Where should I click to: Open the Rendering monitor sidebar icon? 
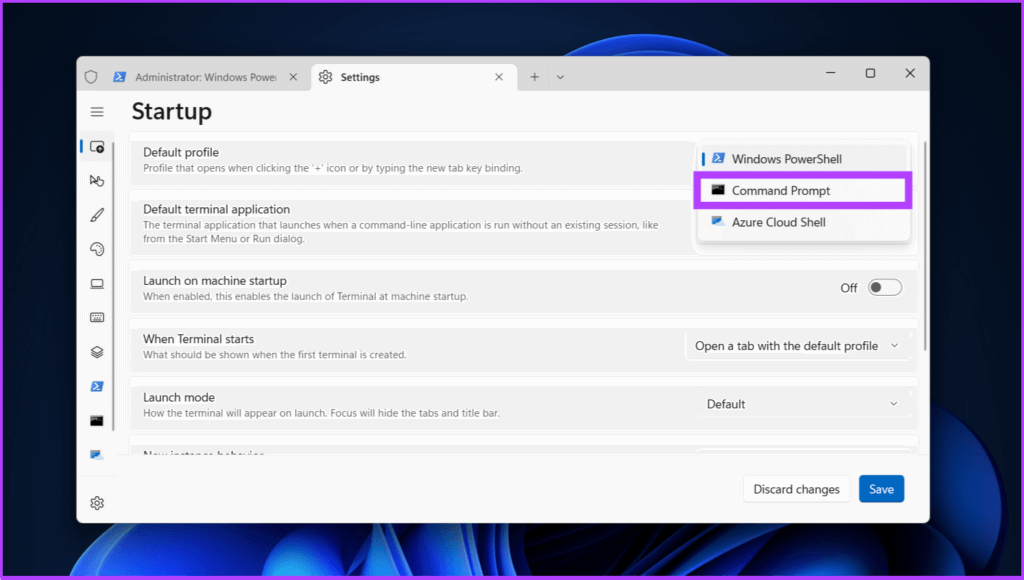click(x=97, y=283)
